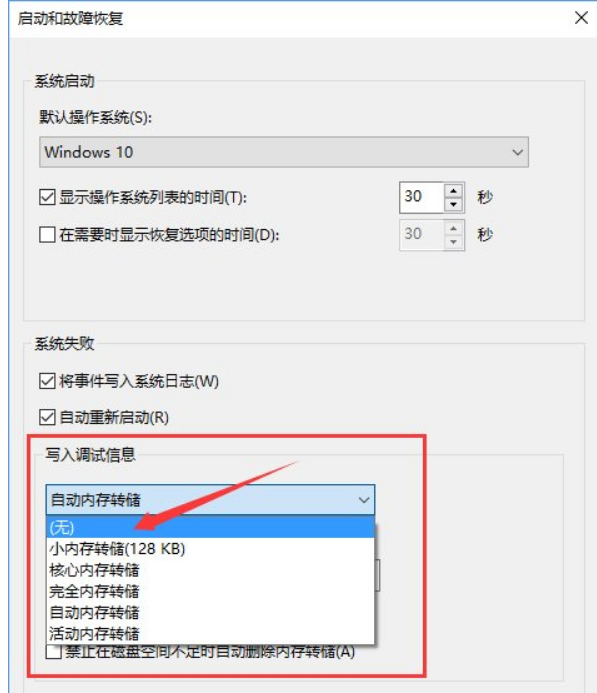Decrease OS list display time with down arrow
The height and width of the screenshot is (693, 597).
point(453,205)
